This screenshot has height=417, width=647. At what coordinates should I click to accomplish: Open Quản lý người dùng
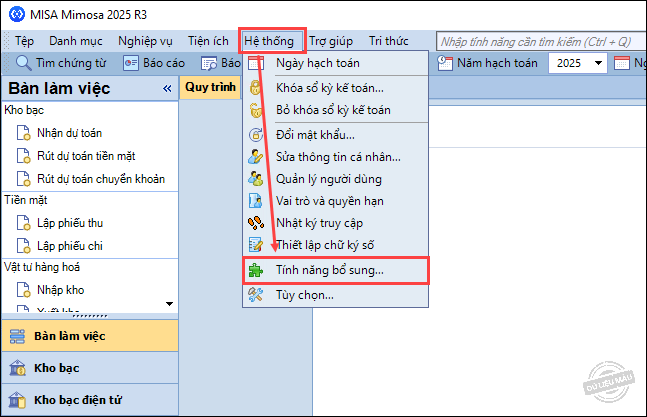(335, 179)
